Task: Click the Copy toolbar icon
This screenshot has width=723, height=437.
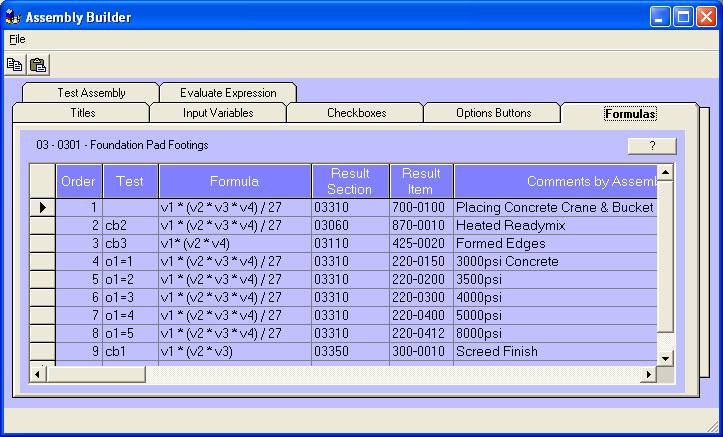Action: point(15,65)
